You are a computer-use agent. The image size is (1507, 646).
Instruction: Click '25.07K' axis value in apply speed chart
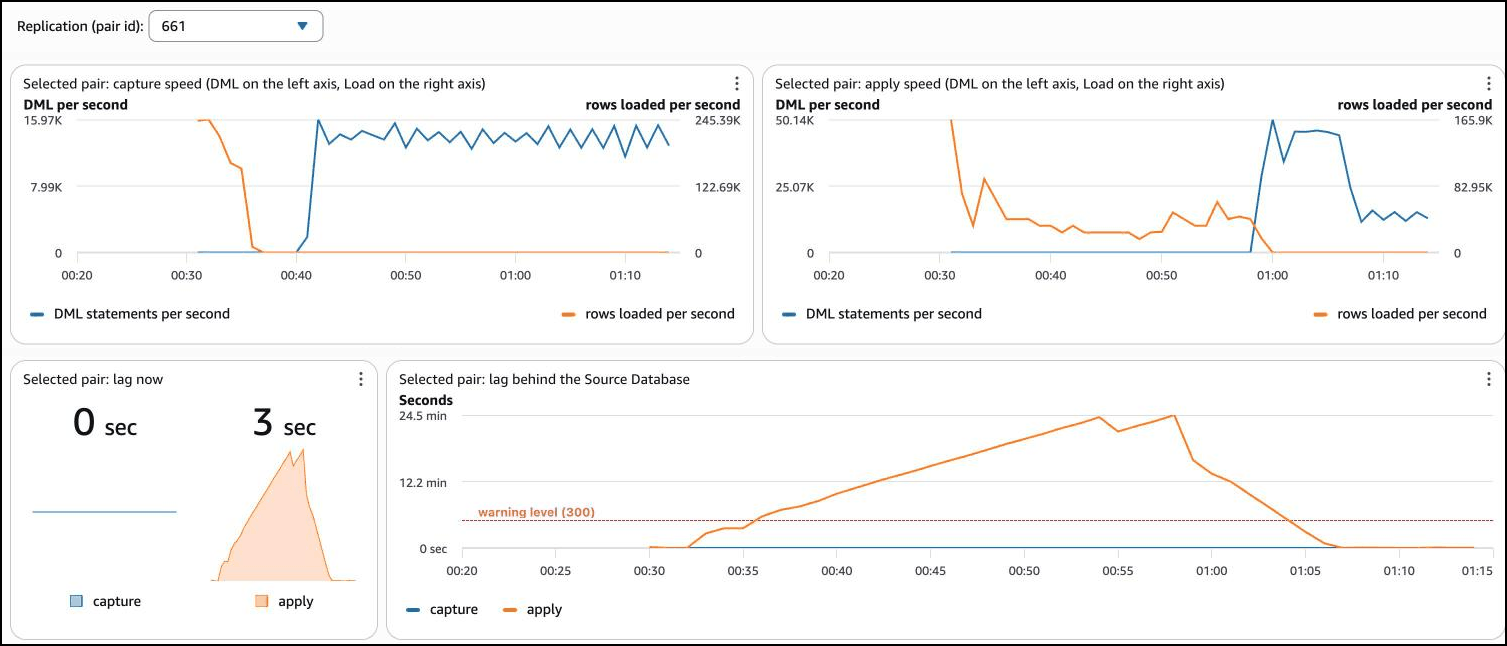[796, 187]
